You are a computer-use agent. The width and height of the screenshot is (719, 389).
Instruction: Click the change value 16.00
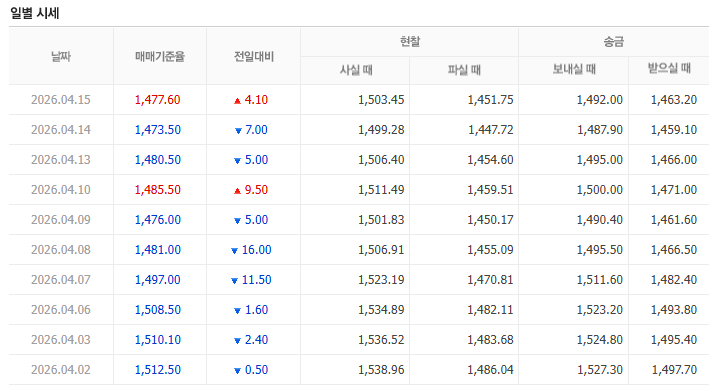tap(256, 250)
